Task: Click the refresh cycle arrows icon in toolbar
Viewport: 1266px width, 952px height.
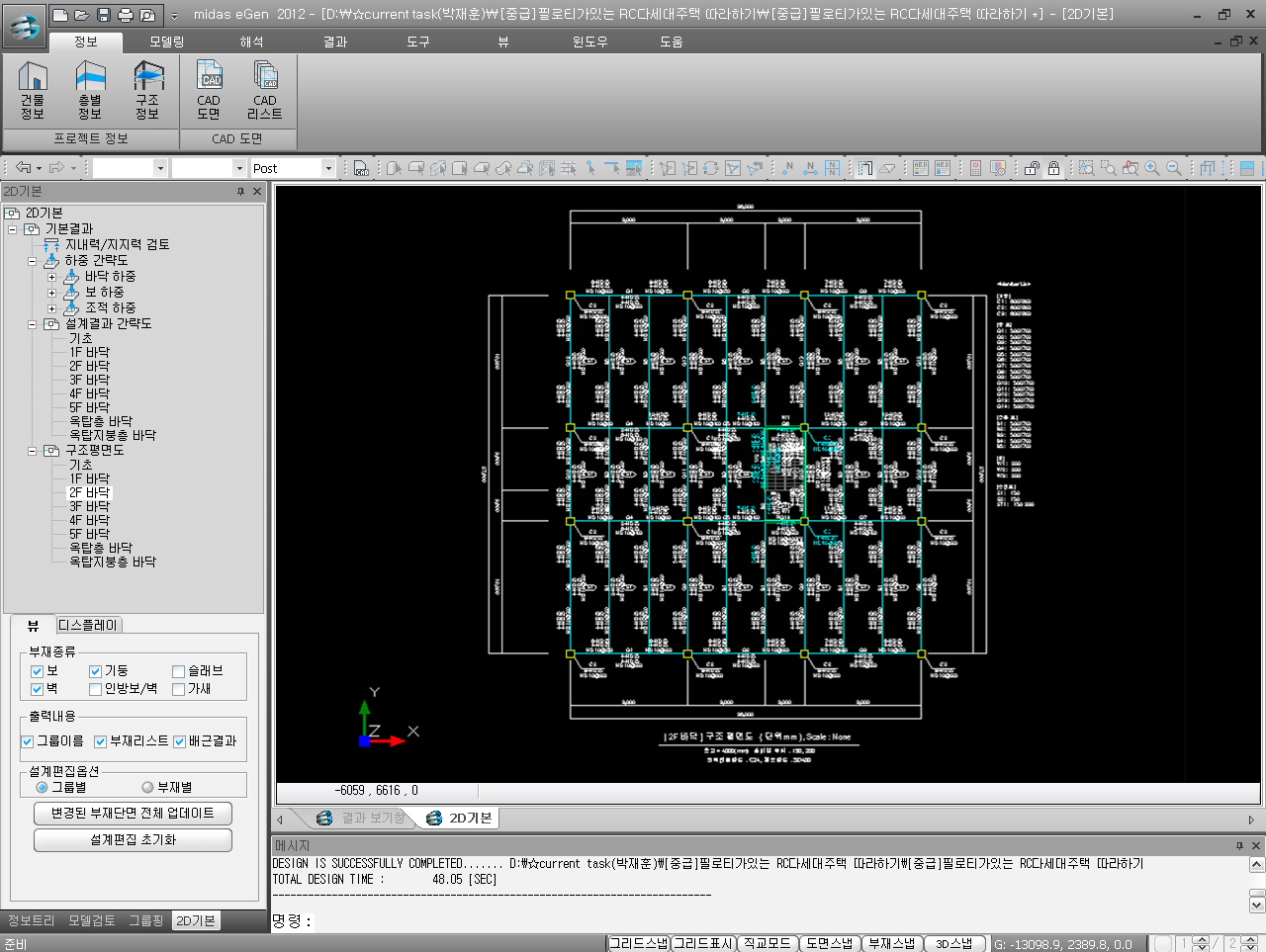Action: point(711,168)
